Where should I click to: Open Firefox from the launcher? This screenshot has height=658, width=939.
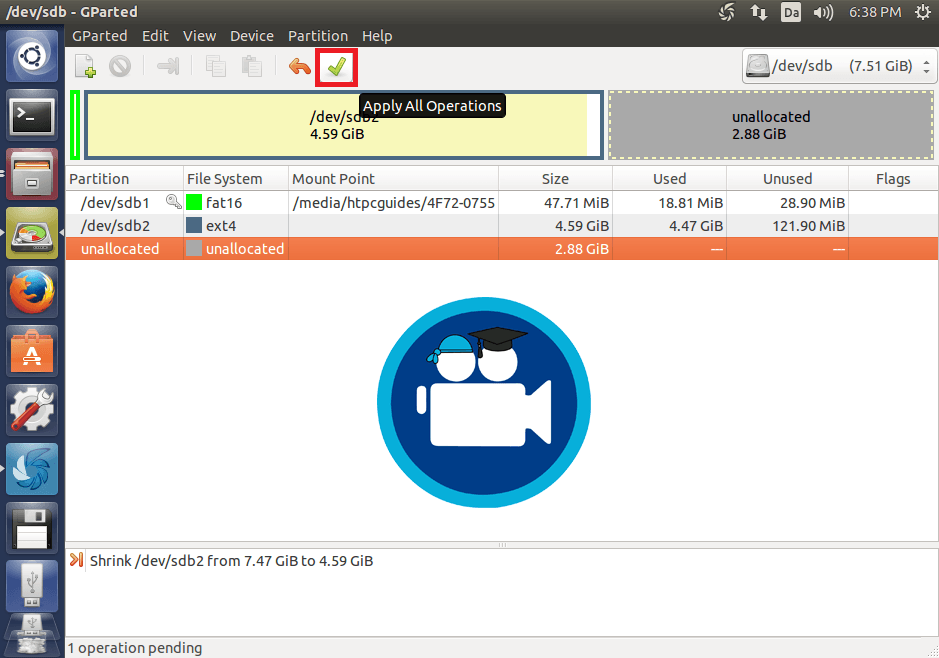[32, 293]
